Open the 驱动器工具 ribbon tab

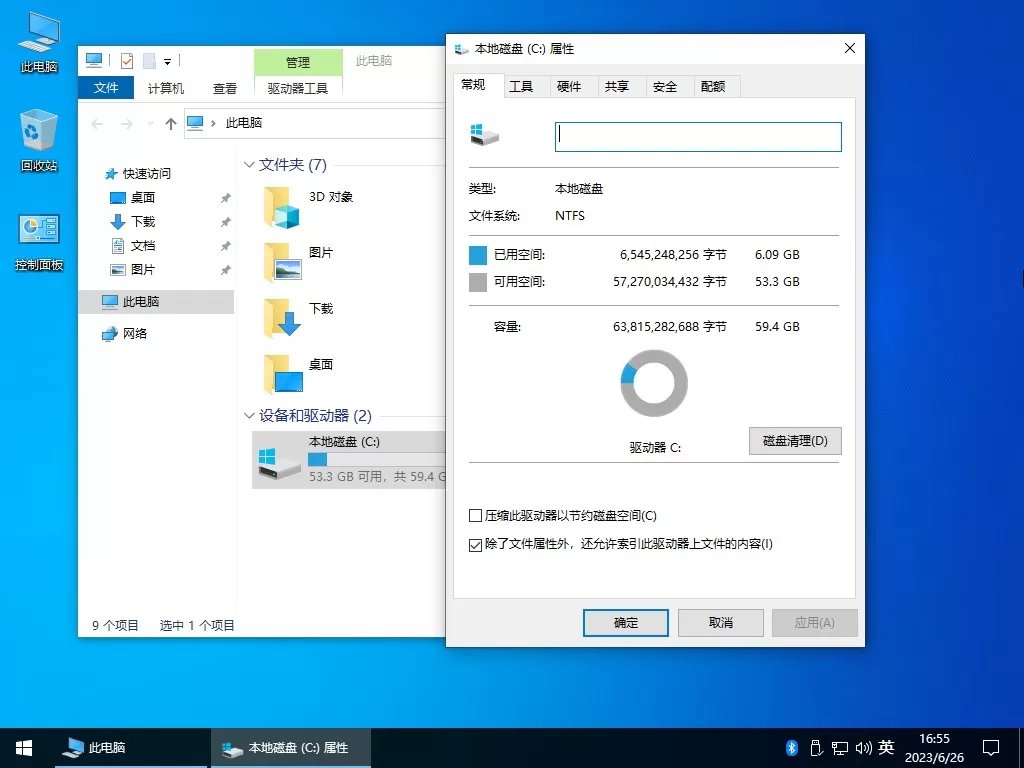(x=298, y=86)
